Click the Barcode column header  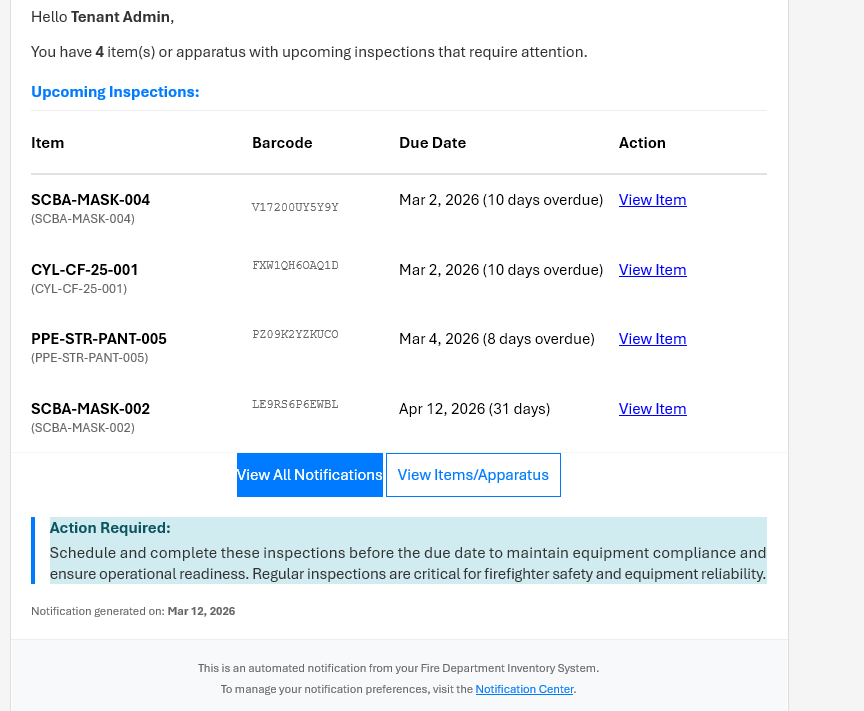coord(282,142)
